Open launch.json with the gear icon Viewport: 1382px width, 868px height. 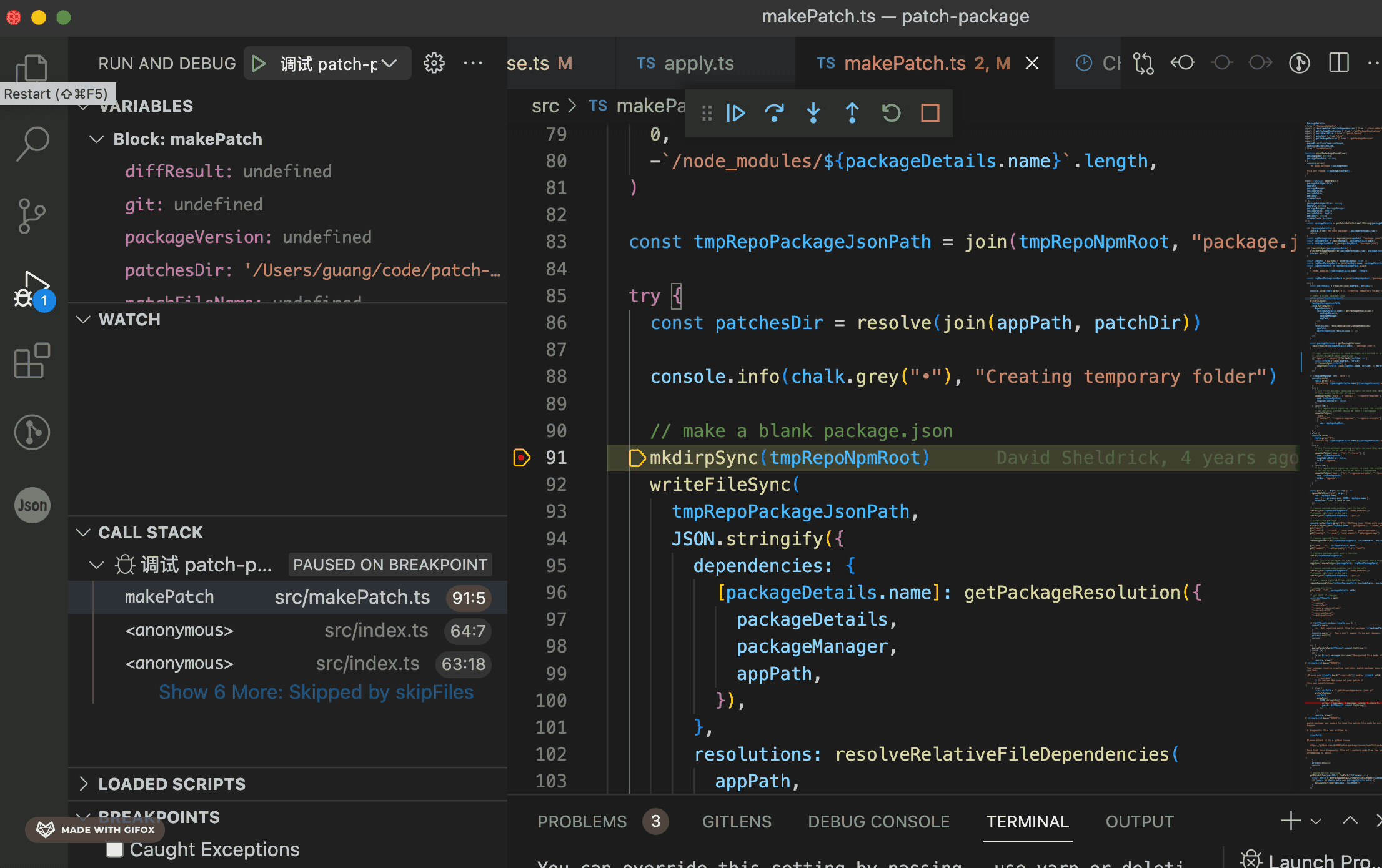434,63
